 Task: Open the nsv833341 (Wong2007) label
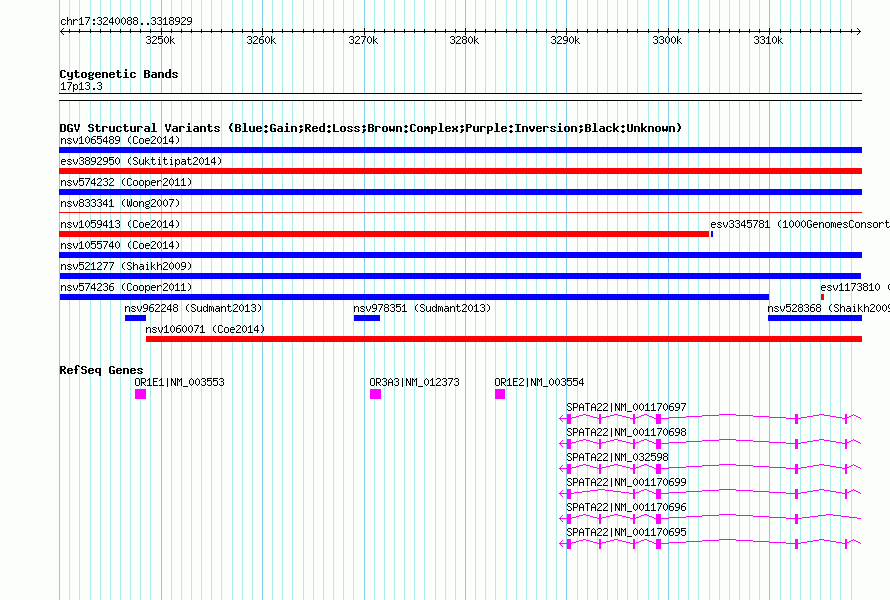(120, 203)
